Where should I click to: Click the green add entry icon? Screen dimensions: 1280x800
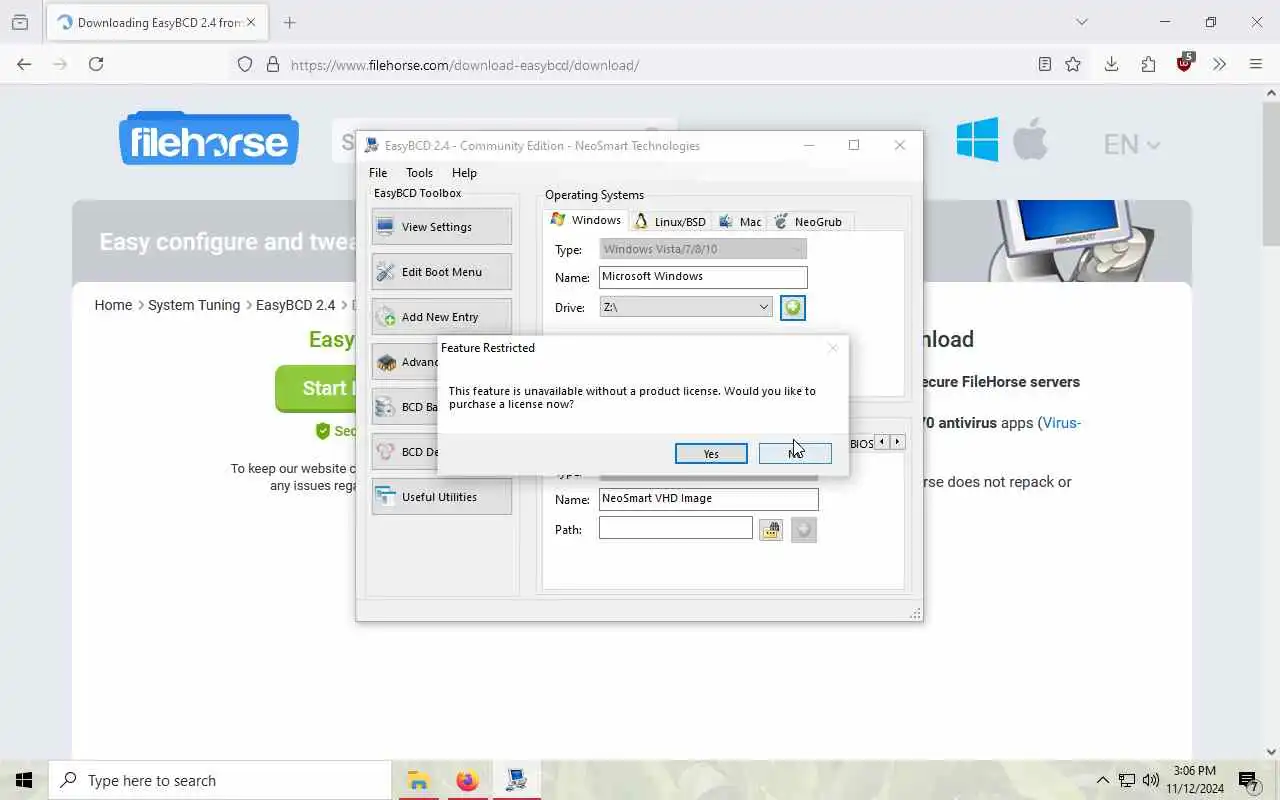click(x=793, y=308)
